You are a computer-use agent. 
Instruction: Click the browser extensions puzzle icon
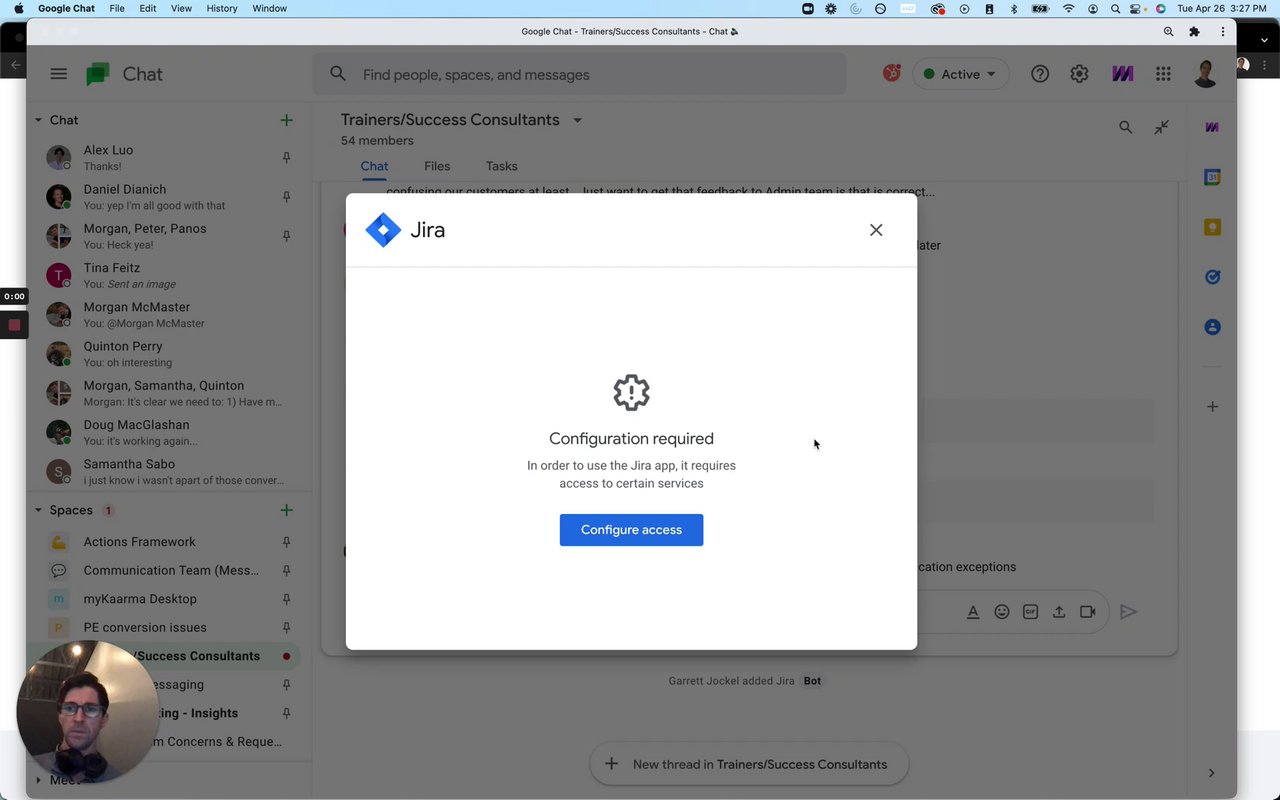coord(1194,31)
